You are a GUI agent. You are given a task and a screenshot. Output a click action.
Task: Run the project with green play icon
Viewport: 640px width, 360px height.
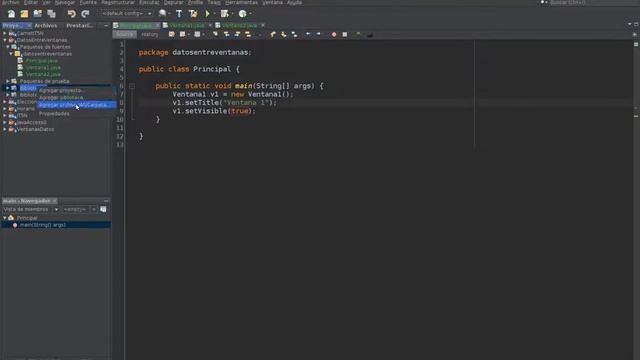click(x=207, y=13)
